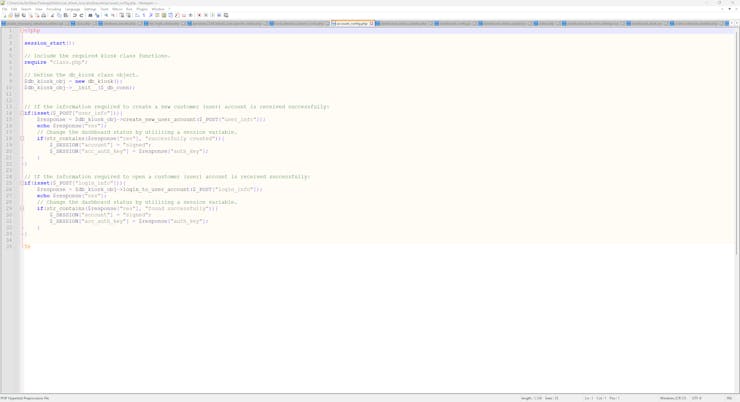
Task: Open the Language menu
Action: coord(72,9)
